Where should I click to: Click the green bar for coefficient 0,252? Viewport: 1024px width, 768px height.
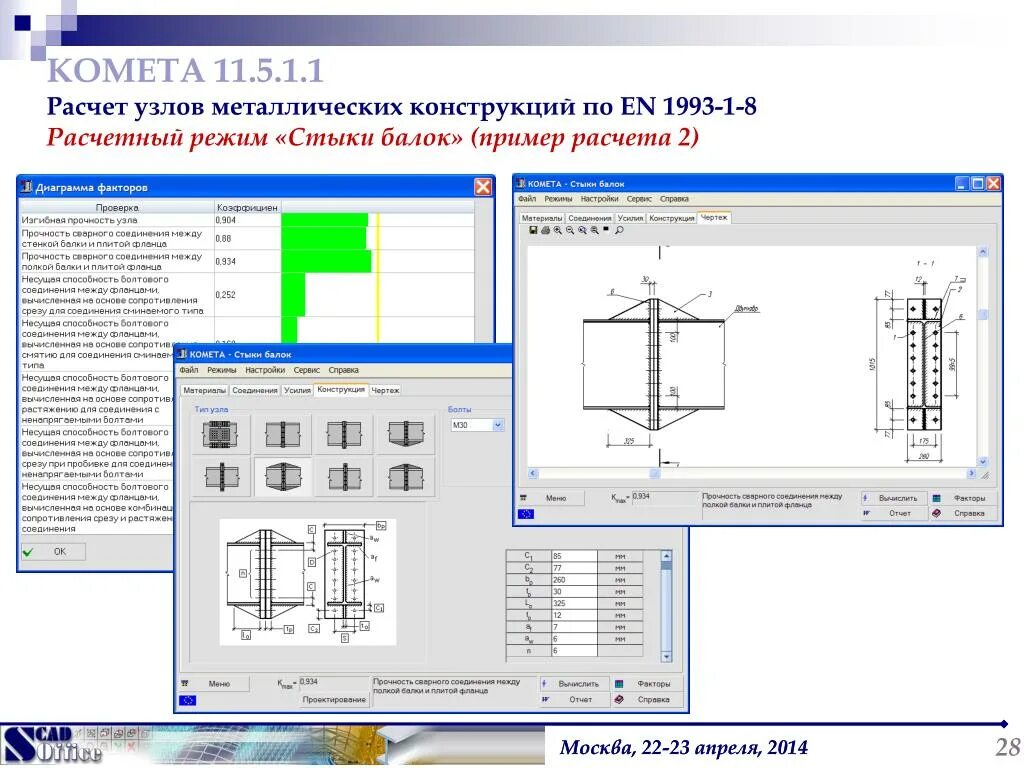pos(293,295)
